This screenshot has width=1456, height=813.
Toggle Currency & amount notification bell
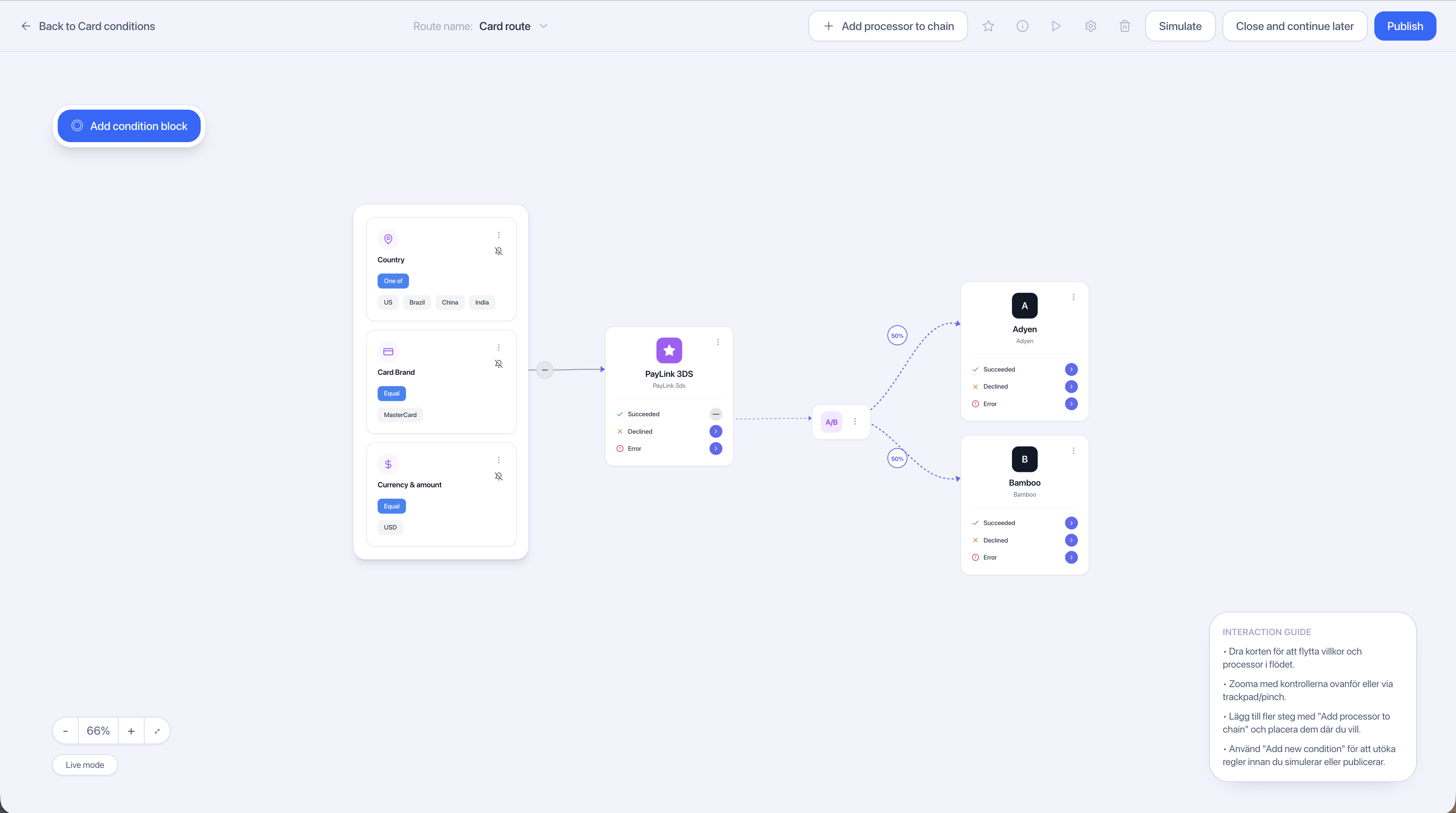click(498, 476)
